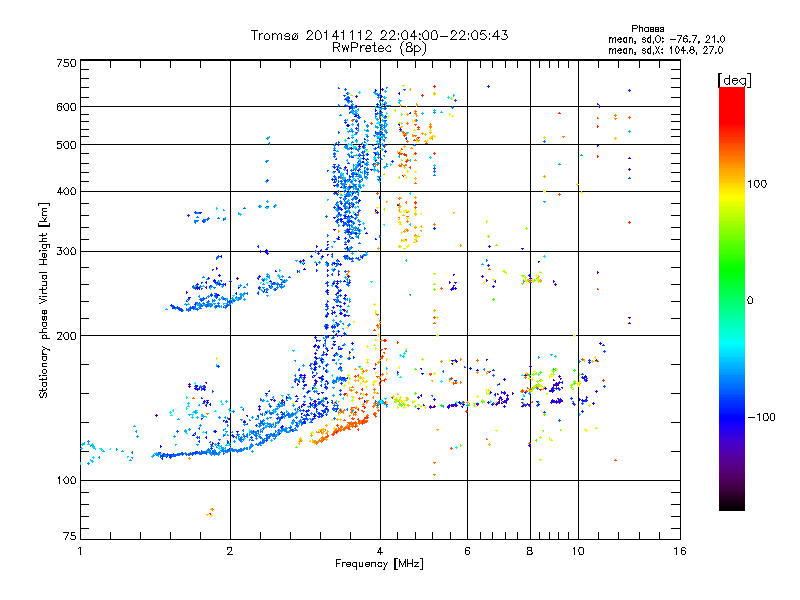Image resolution: width=800 pixels, height=600 pixels.
Task: Click the "75" y-axis tick label
Action: [70, 536]
